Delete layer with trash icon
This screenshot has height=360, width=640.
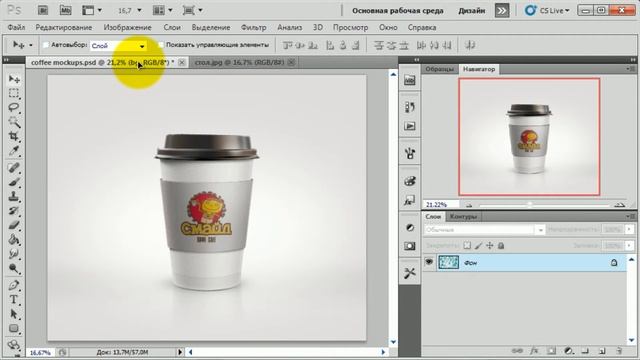pyautogui.click(x=619, y=351)
